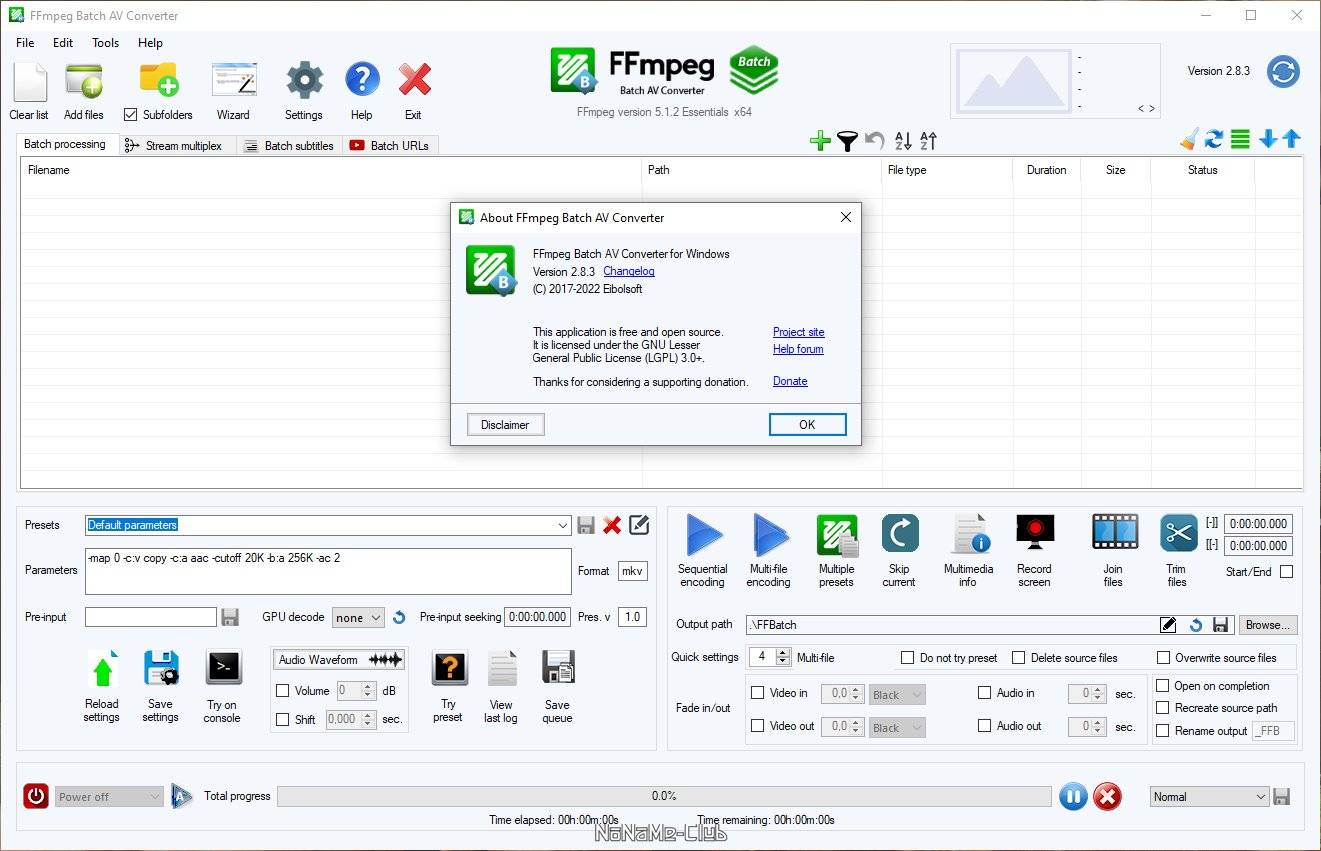Viewport: 1321px width, 851px height.
Task: Open Multiple presets
Action: click(837, 535)
